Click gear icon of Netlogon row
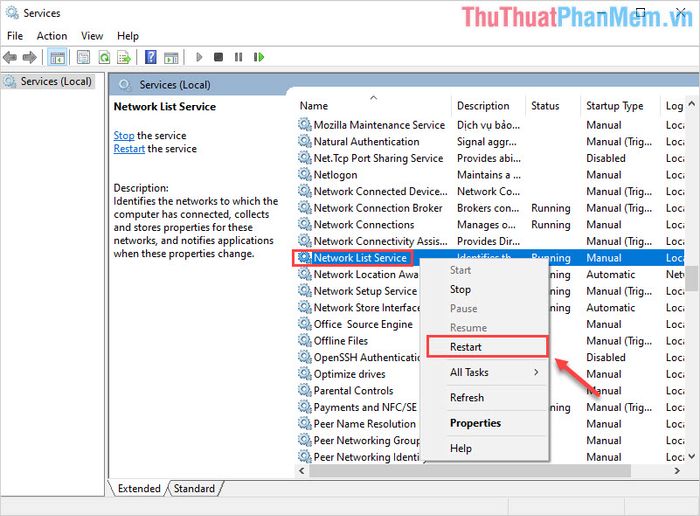Image resolution: width=700 pixels, height=516 pixels. tap(304, 174)
